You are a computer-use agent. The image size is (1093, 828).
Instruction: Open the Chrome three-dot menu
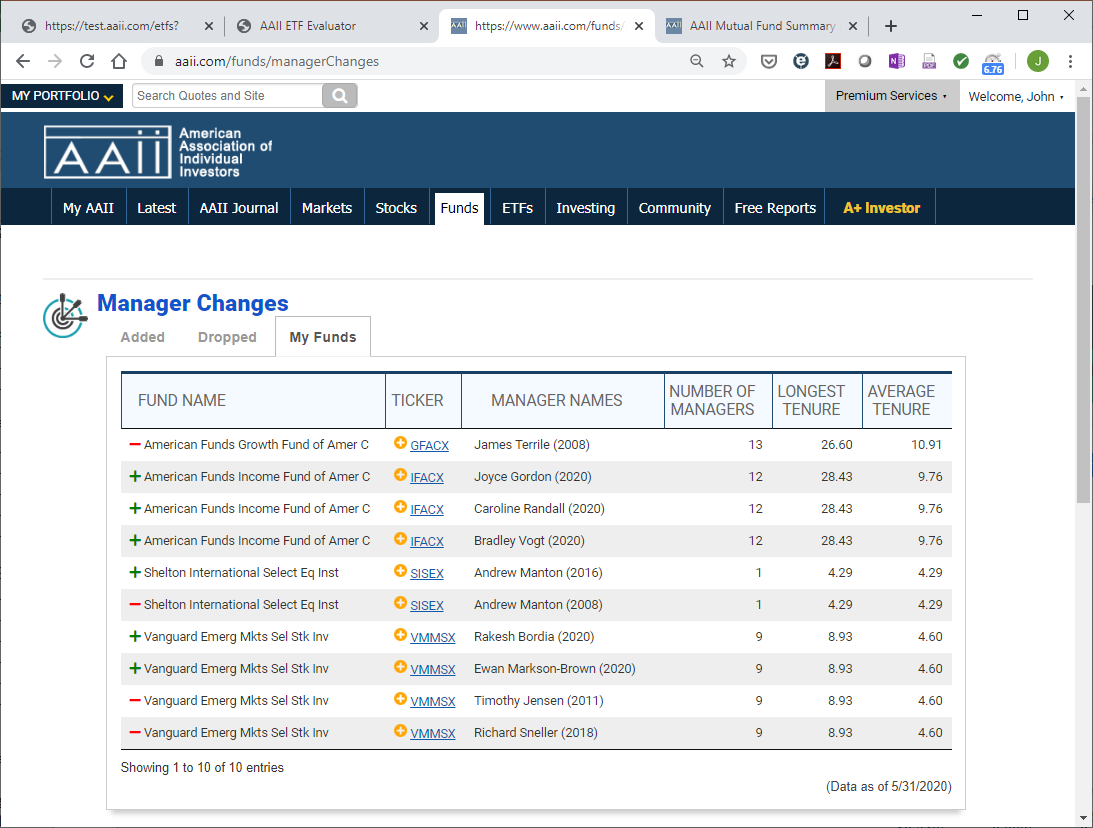pos(1070,61)
